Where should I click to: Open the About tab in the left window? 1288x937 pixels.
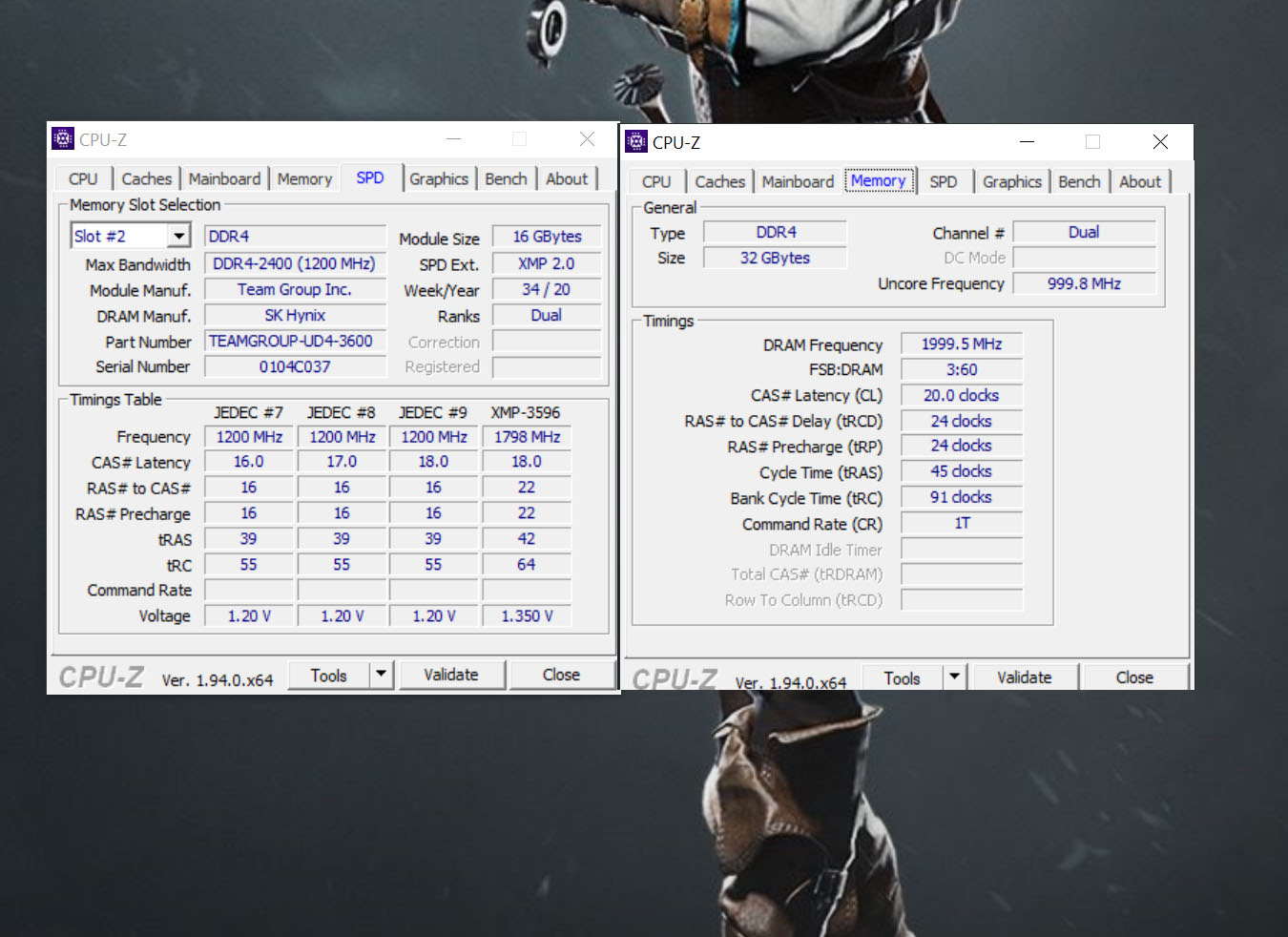[567, 178]
